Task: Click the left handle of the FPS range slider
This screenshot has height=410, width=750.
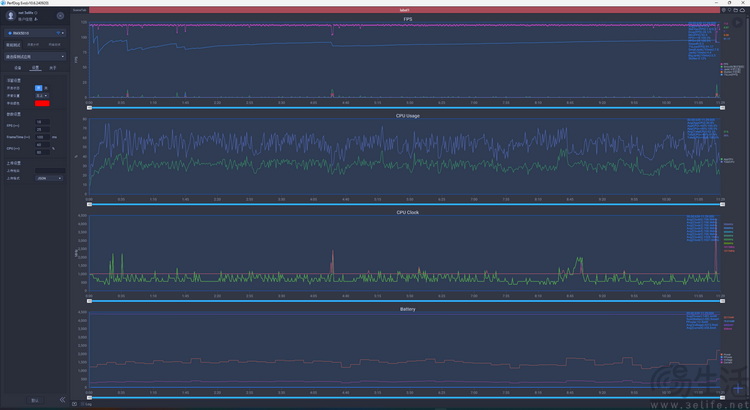Action: [89, 108]
